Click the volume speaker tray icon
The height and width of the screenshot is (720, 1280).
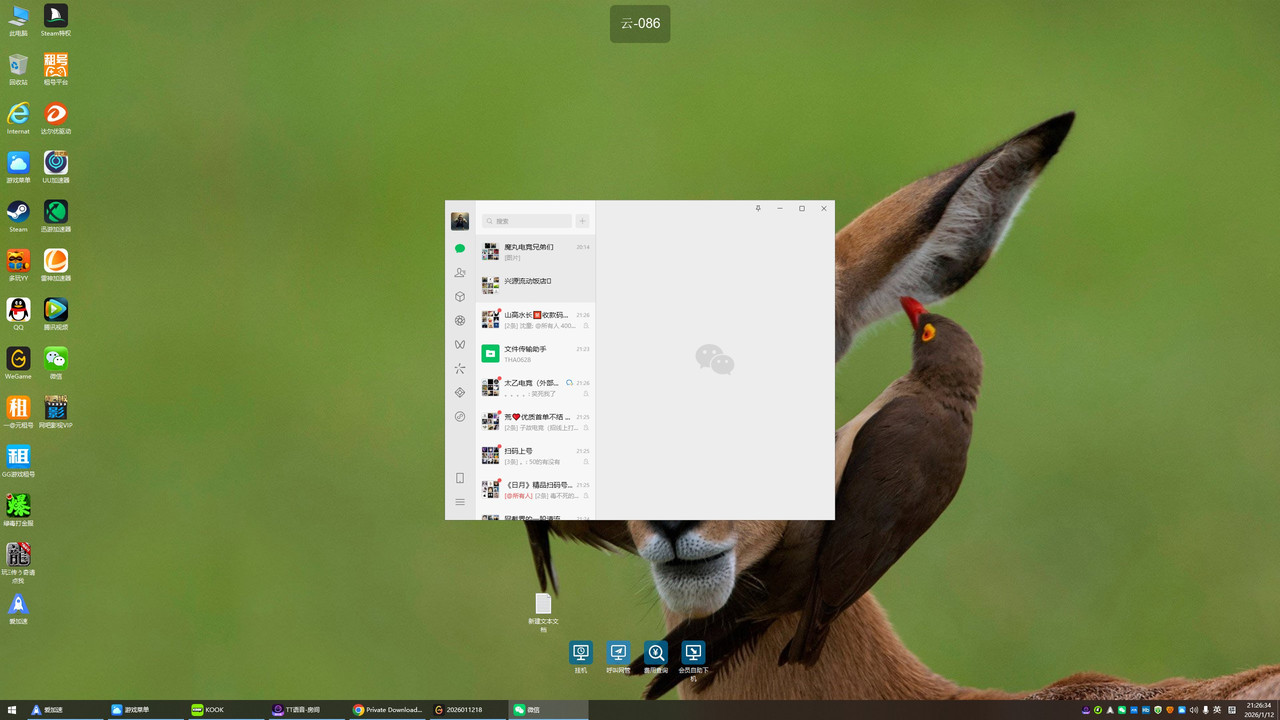click(x=1193, y=710)
